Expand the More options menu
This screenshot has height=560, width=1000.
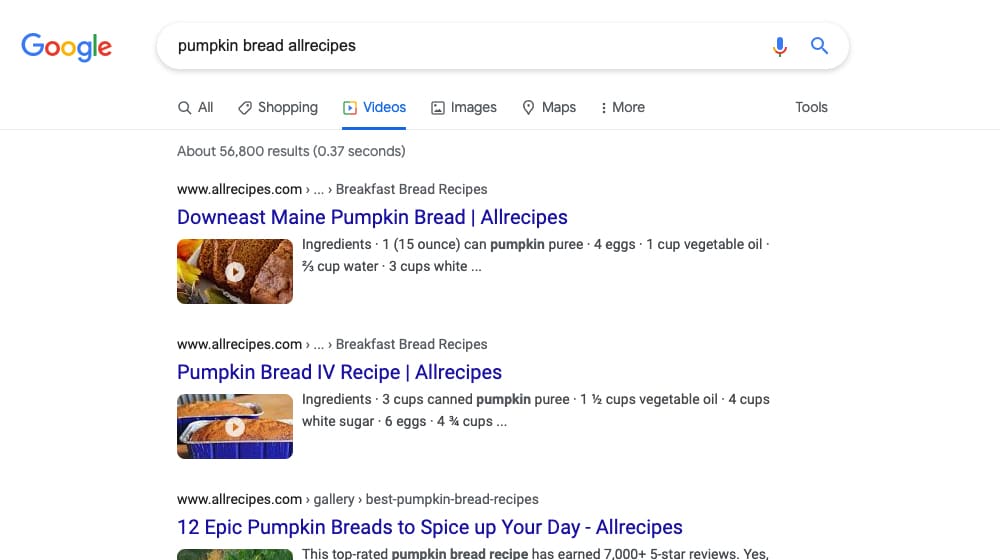point(622,107)
